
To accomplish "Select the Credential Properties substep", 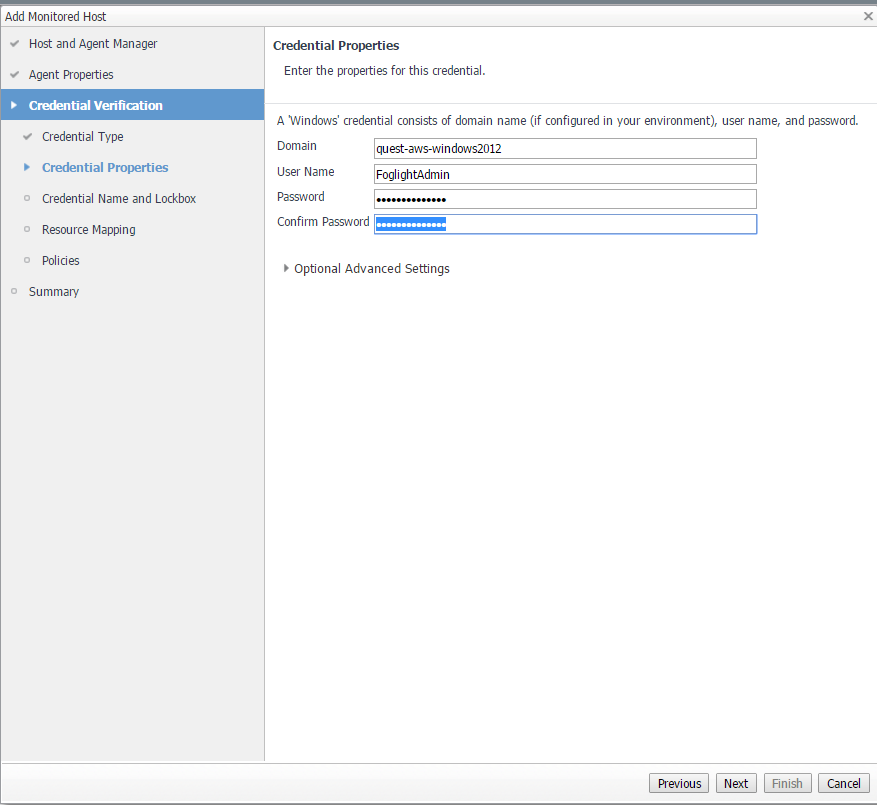I will coord(105,168).
